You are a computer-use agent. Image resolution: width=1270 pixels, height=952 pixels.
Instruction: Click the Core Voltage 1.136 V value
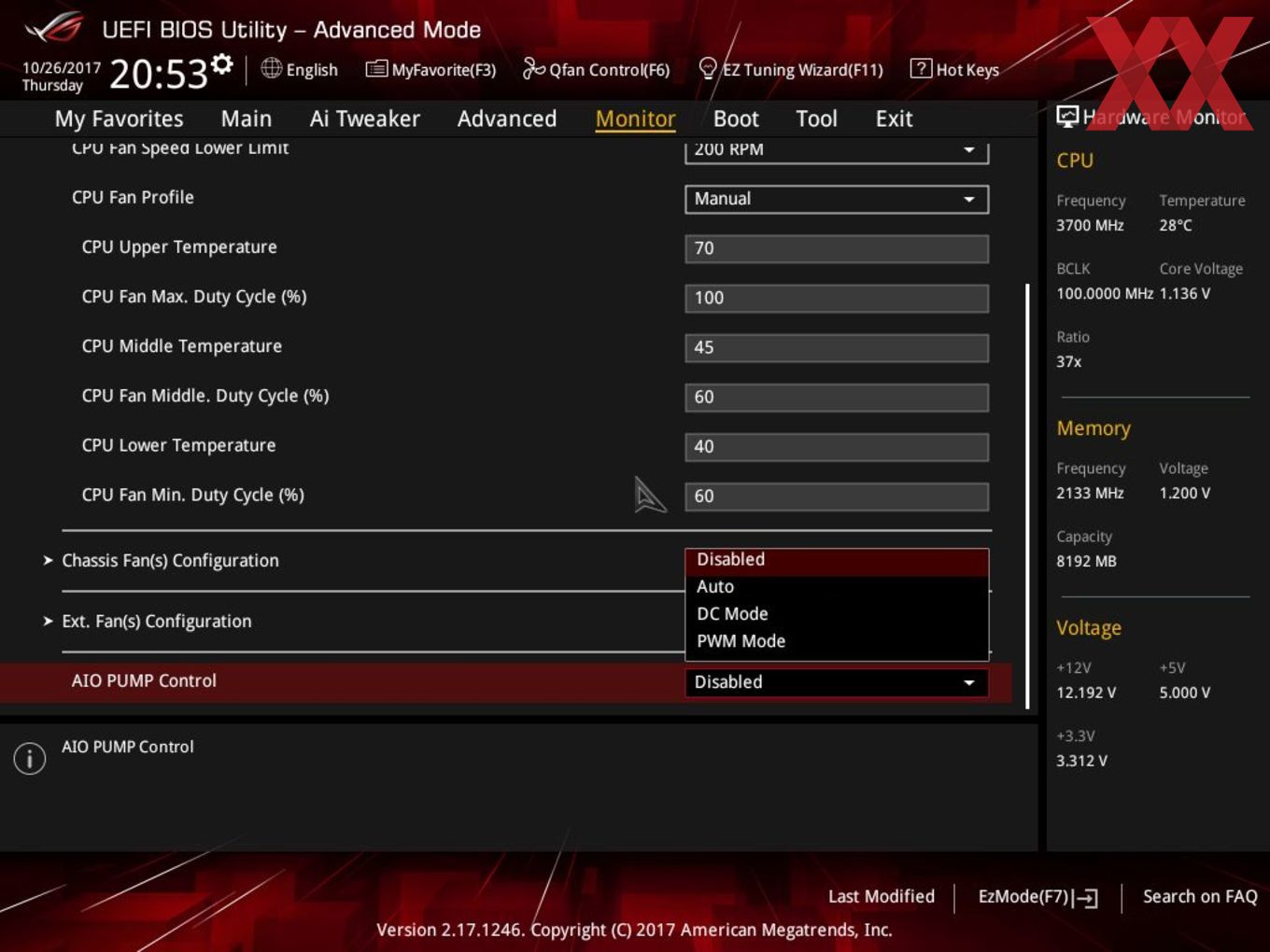click(1185, 294)
